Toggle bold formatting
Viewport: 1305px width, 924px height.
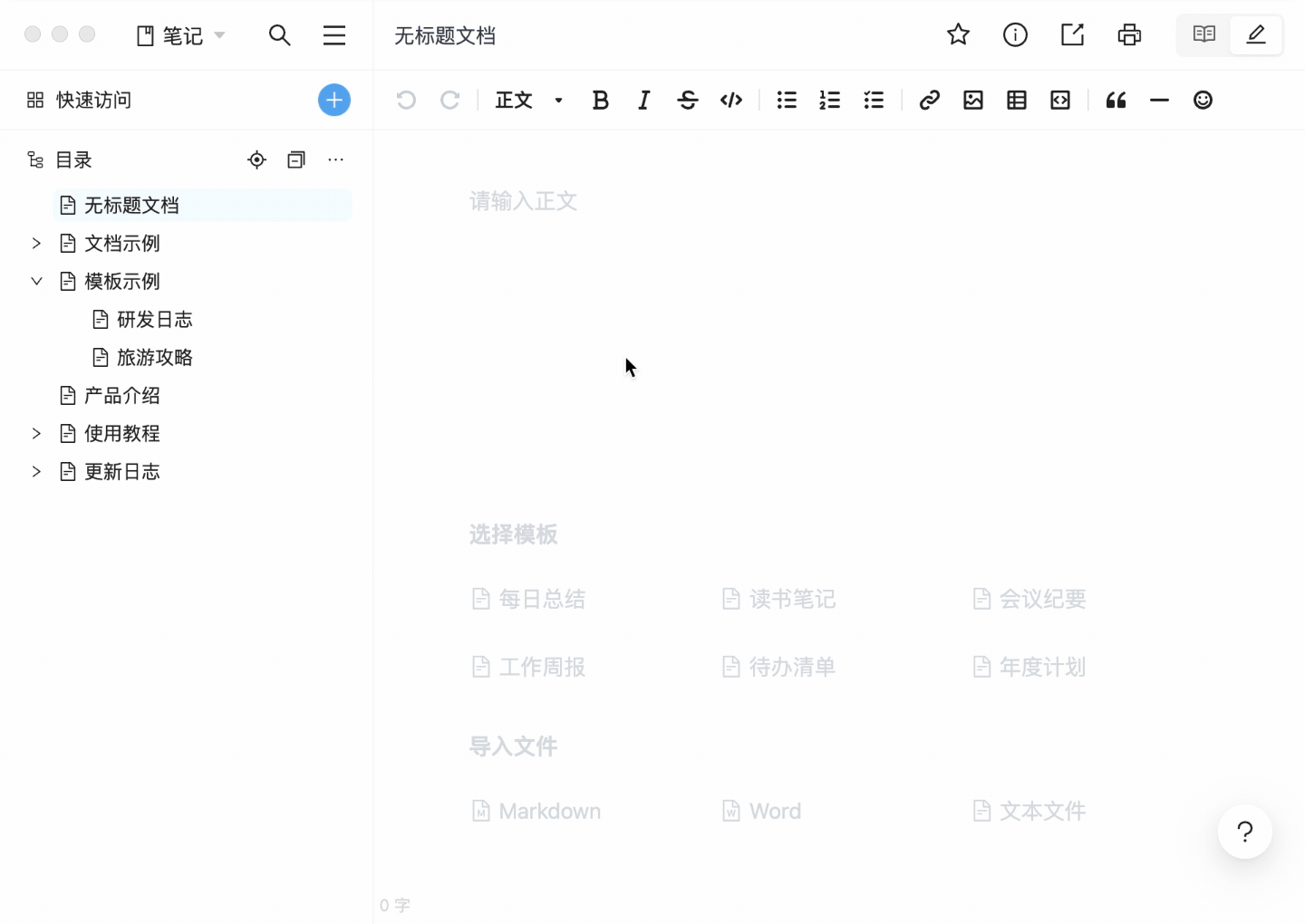tap(600, 100)
